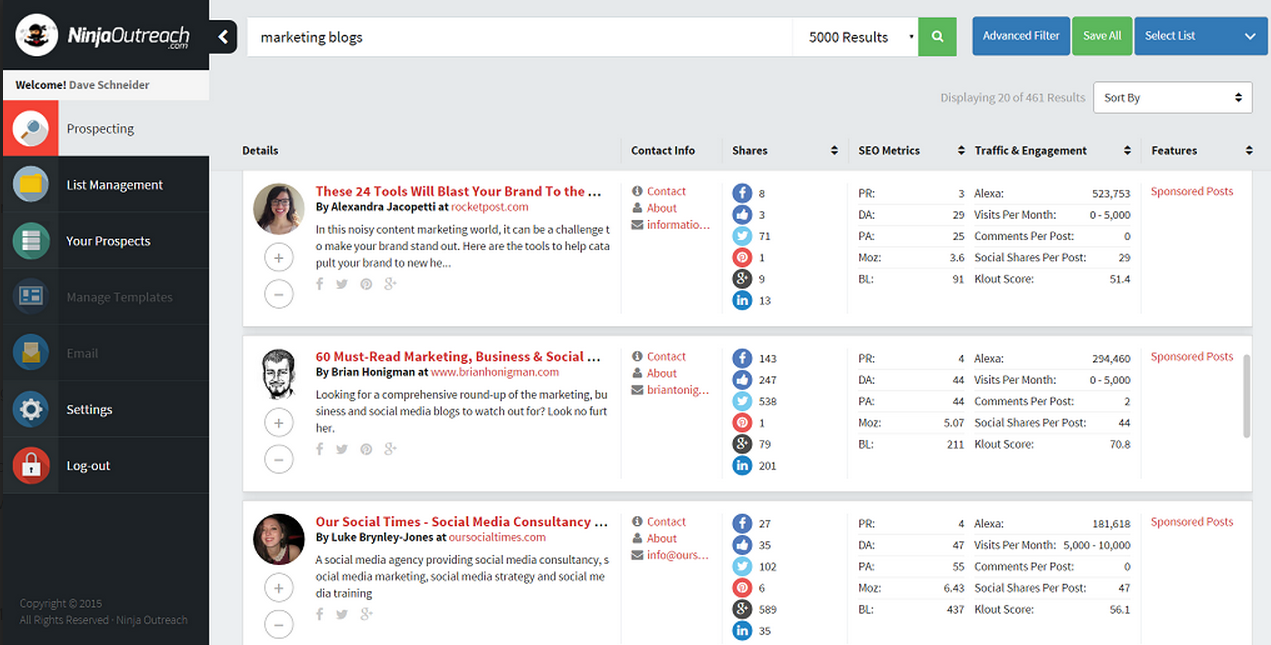1271x645 pixels.
Task: Open Prospecting from the sidebar
Action: (105, 128)
